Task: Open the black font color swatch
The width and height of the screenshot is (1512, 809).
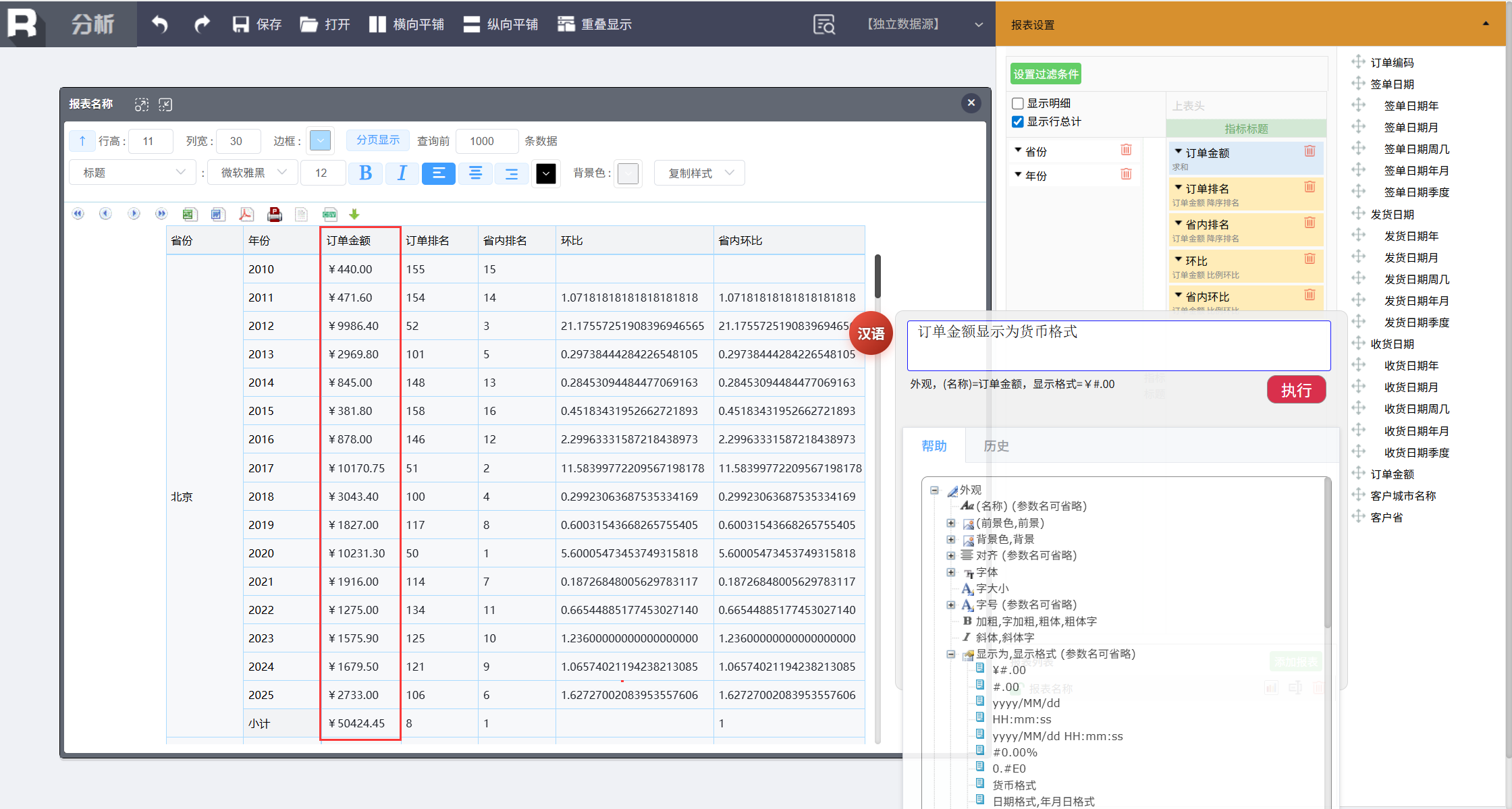Action: (545, 173)
